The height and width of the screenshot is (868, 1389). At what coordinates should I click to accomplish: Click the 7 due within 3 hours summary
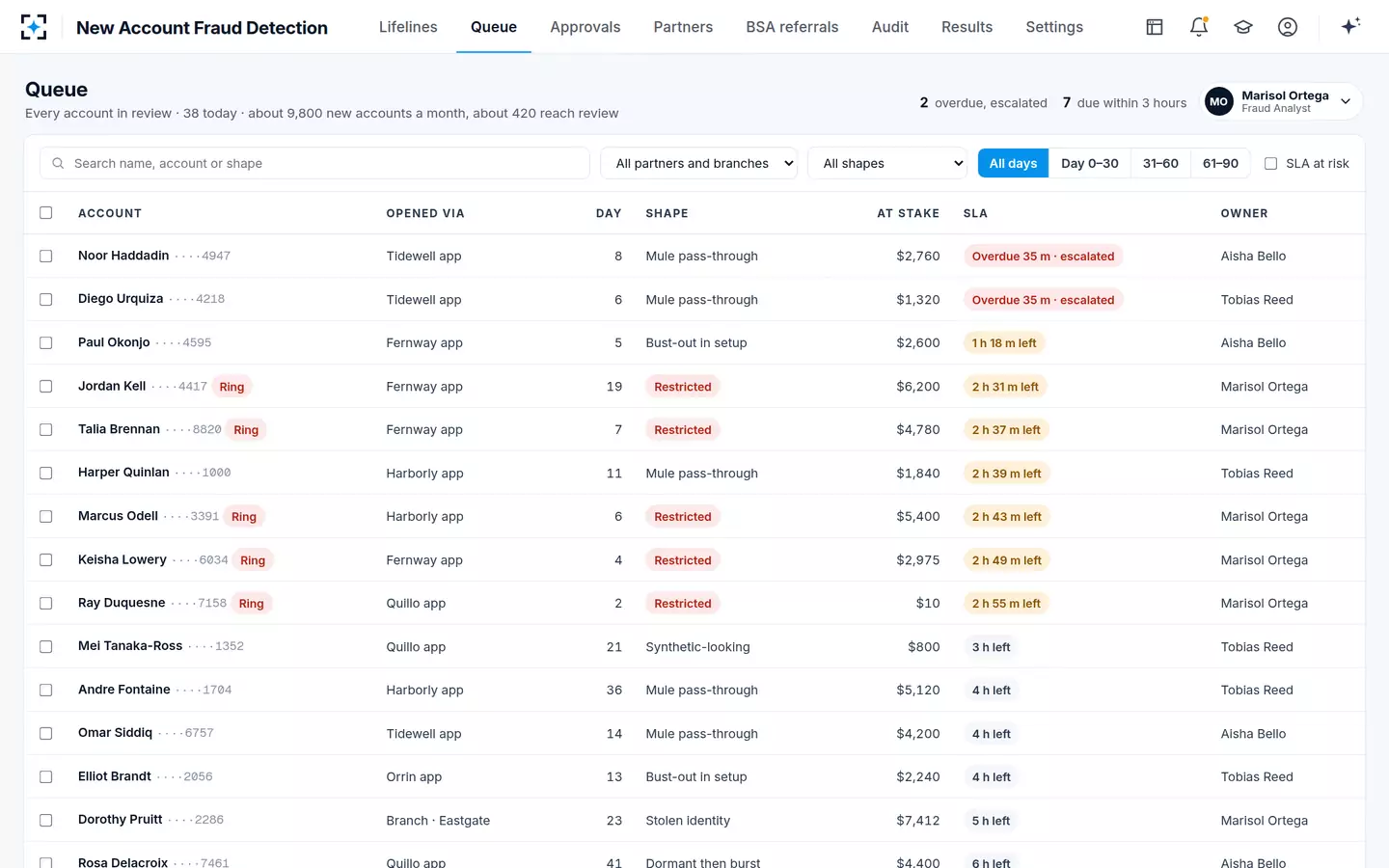pos(1125,102)
